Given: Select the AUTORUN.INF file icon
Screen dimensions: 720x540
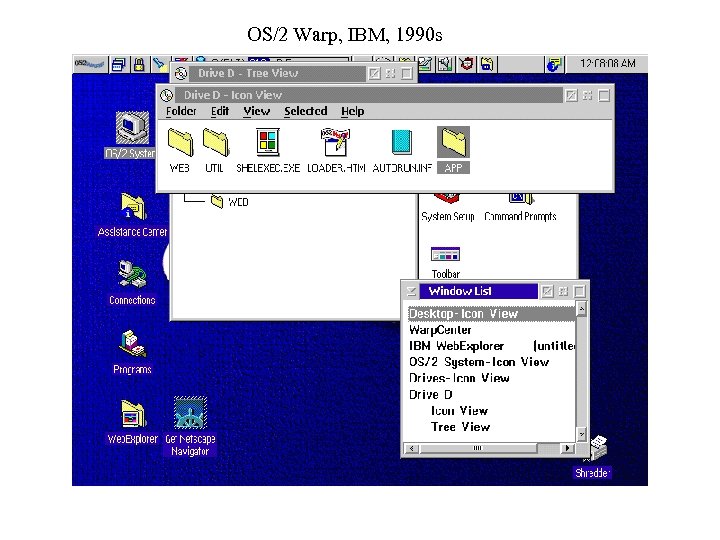Looking at the screenshot, I should [402, 150].
